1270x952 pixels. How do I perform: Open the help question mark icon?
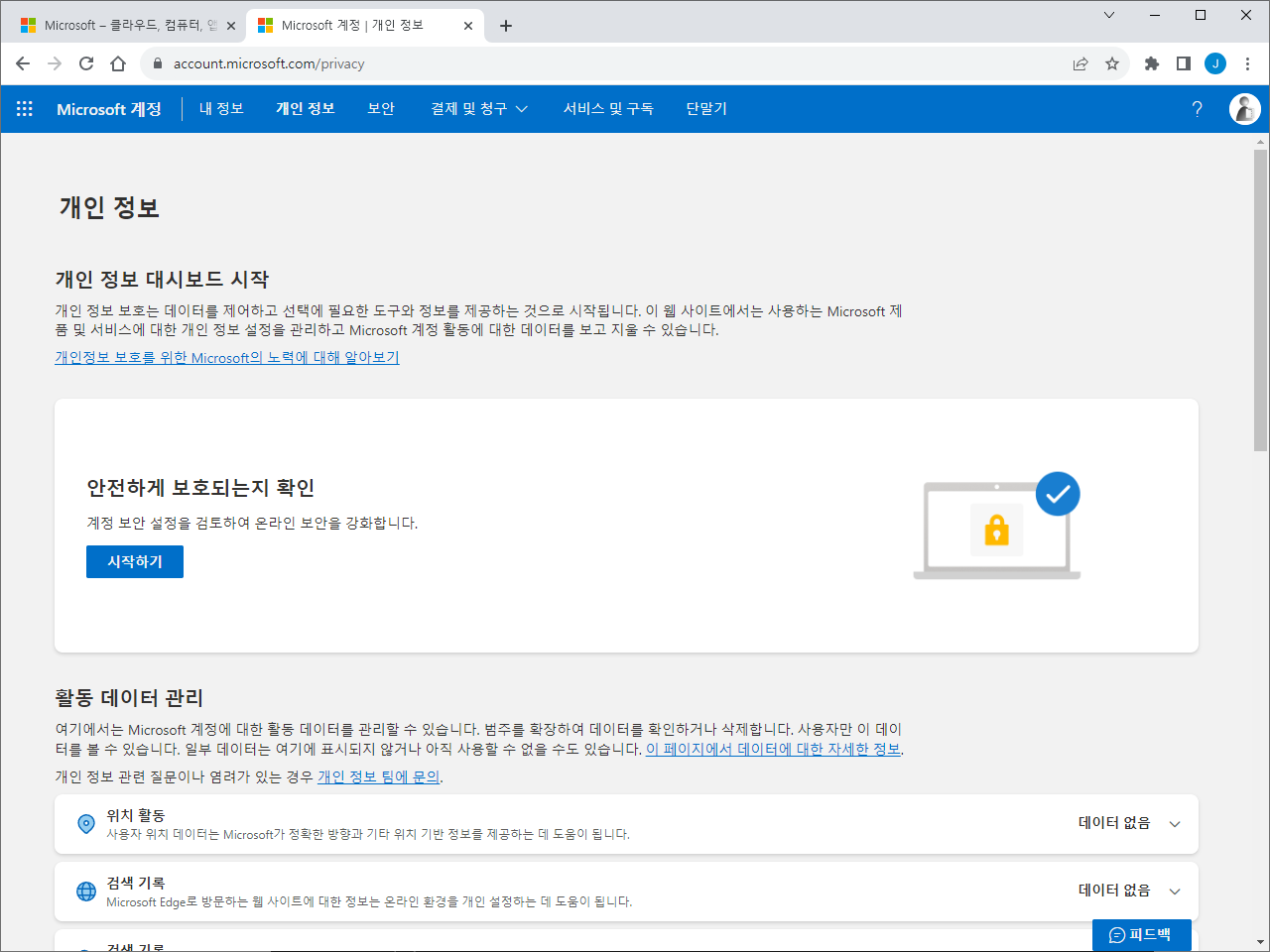[1197, 109]
